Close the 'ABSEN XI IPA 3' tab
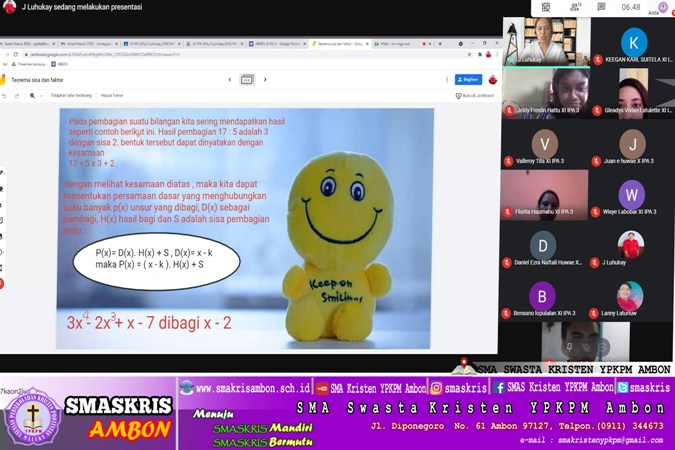 [x=304, y=44]
